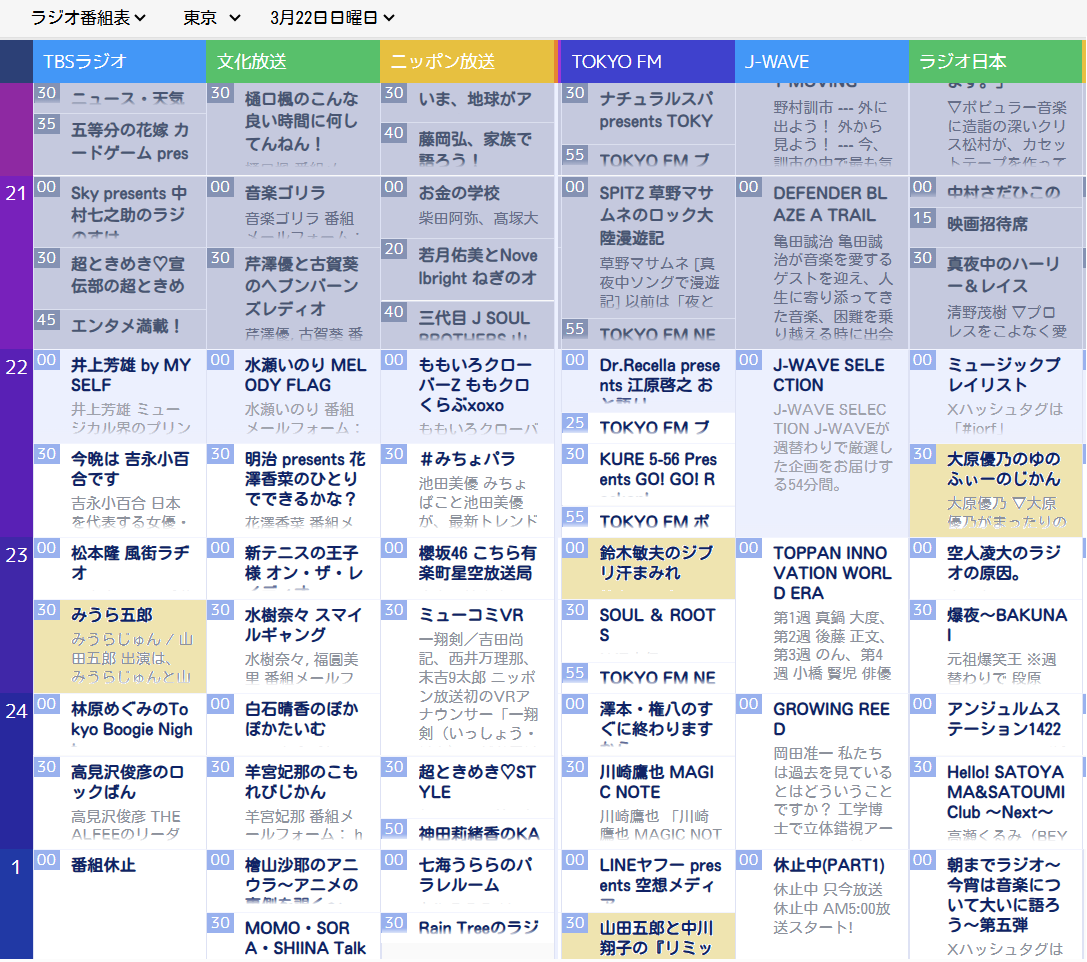
Task: Open the ラジオ番組表 dropdown menu
Action: [88, 17]
